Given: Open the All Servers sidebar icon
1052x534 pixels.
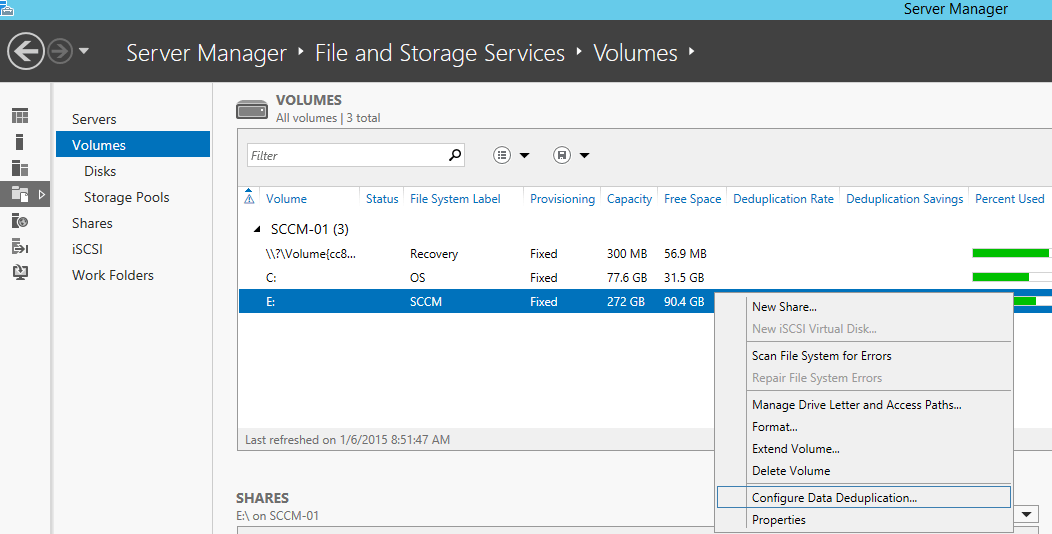Looking at the screenshot, I should point(20,169).
